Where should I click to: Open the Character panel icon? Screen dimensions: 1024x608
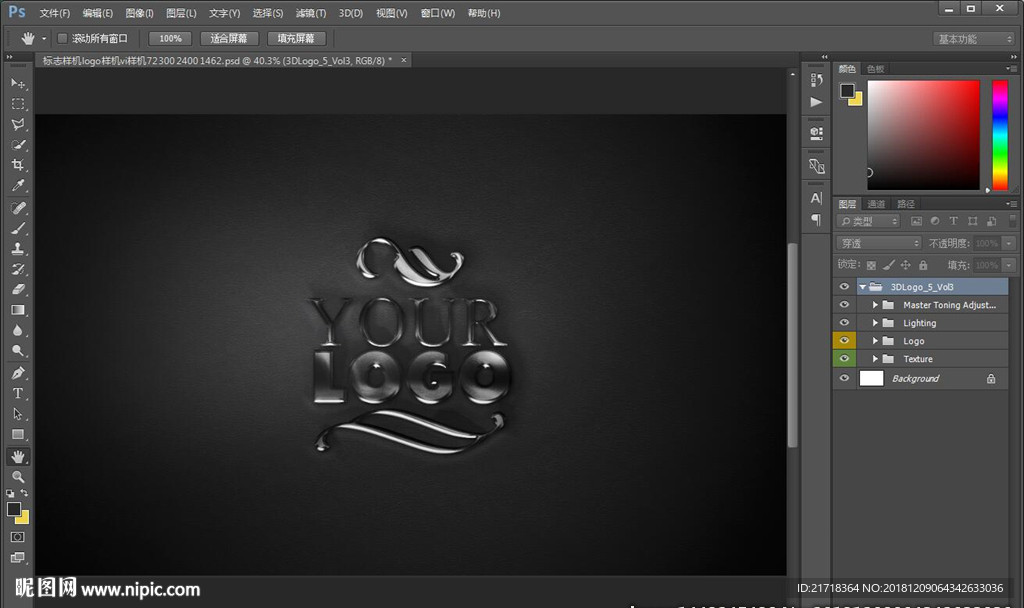[x=816, y=198]
